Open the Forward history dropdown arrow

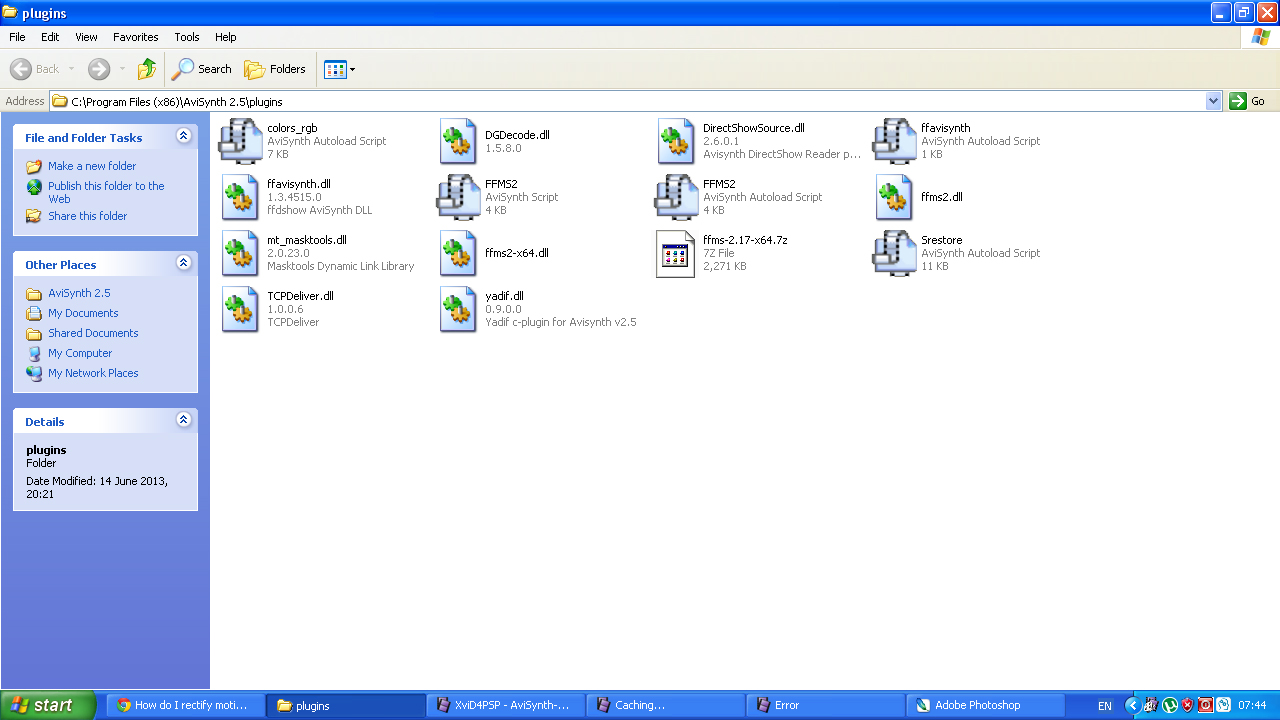(x=122, y=69)
